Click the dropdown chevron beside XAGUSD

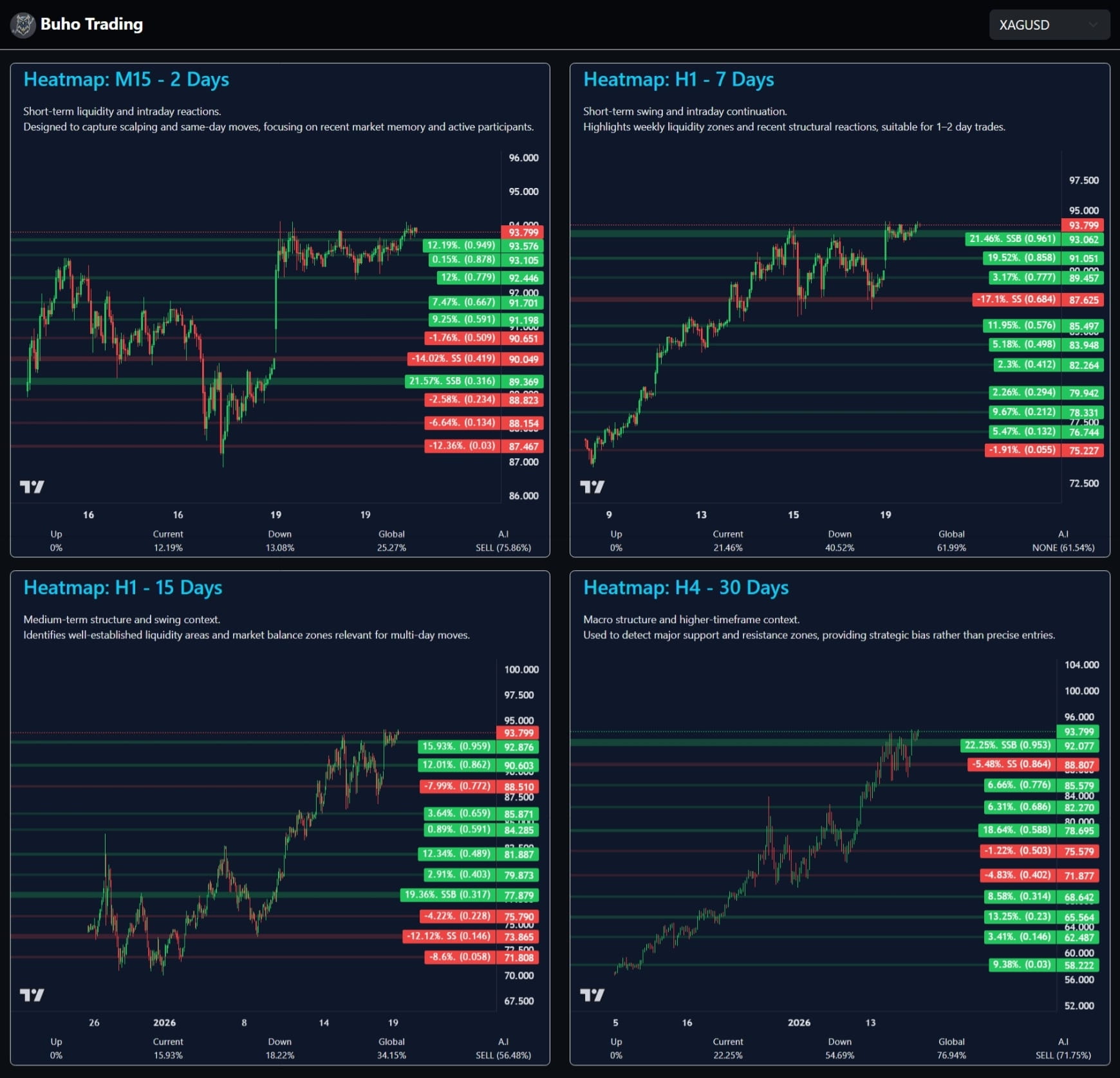click(x=1092, y=25)
